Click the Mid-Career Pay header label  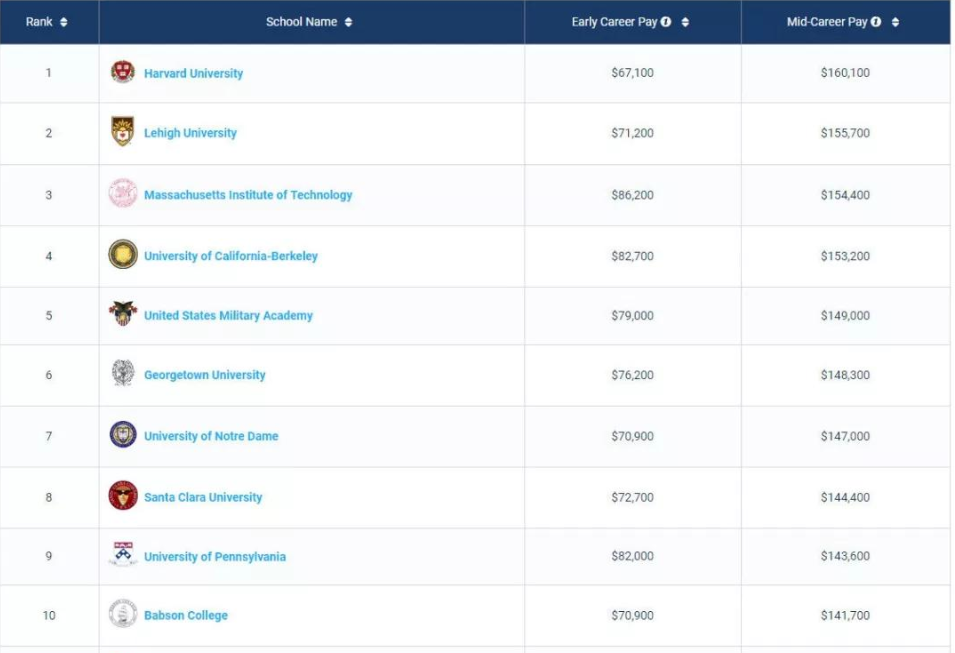826,22
